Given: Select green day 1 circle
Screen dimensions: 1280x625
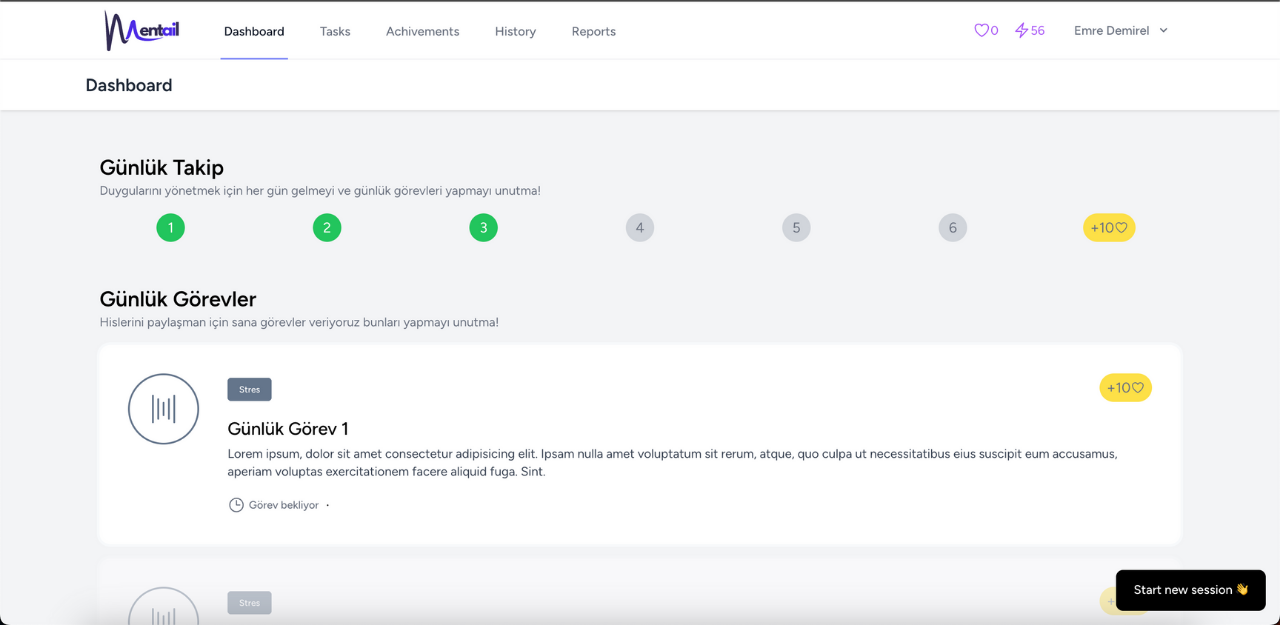Looking at the screenshot, I should pos(171,228).
